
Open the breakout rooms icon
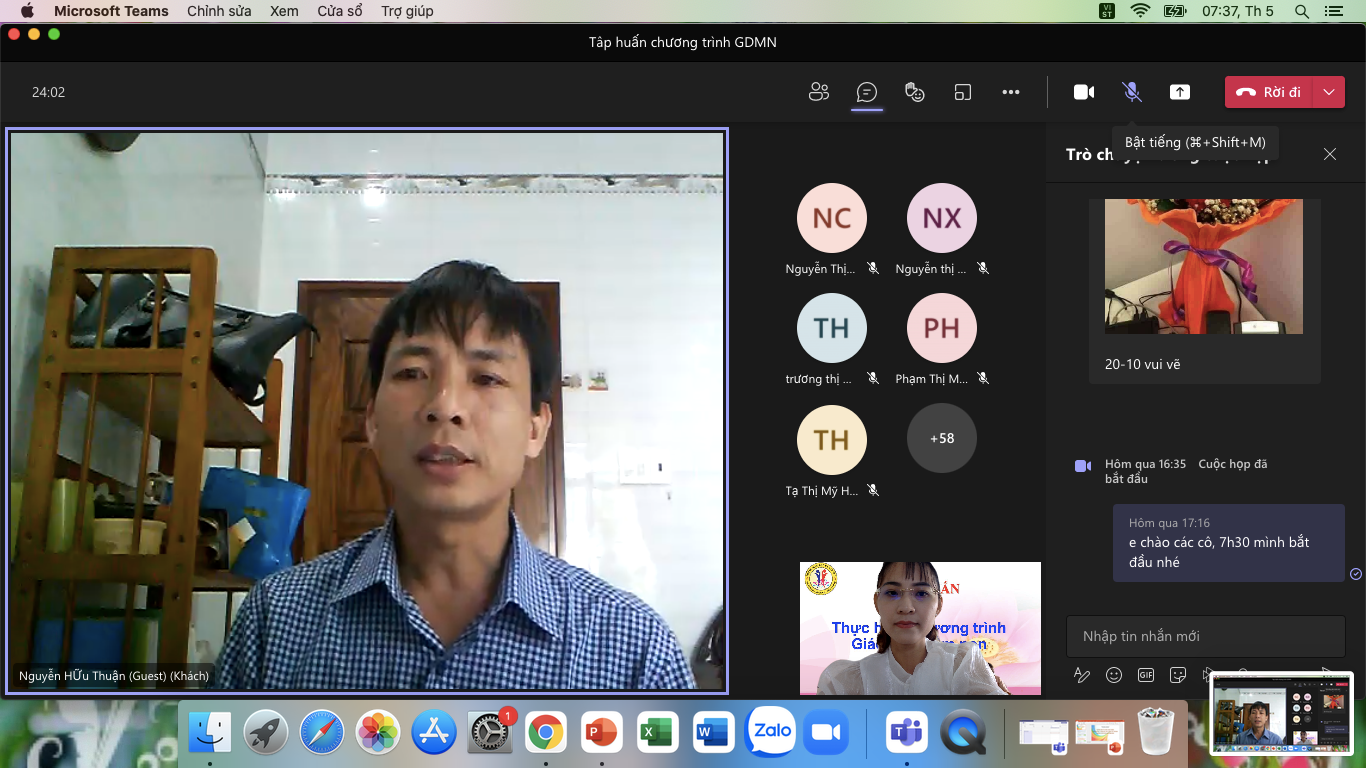[x=963, y=92]
